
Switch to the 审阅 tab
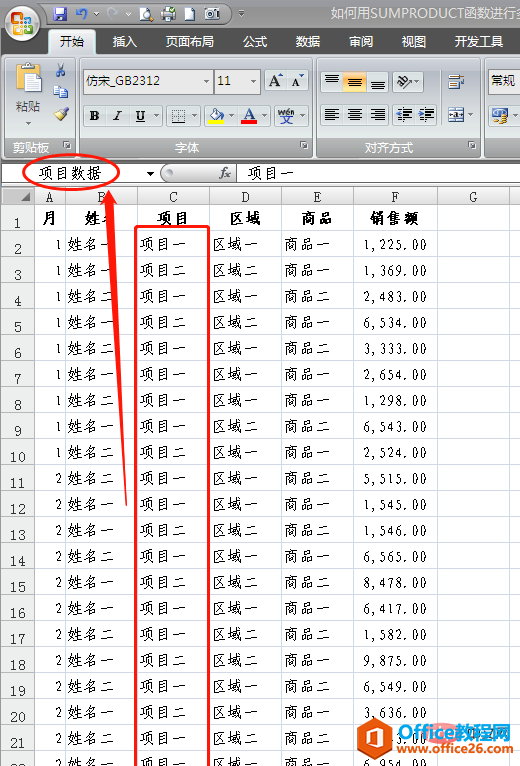click(361, 42)
